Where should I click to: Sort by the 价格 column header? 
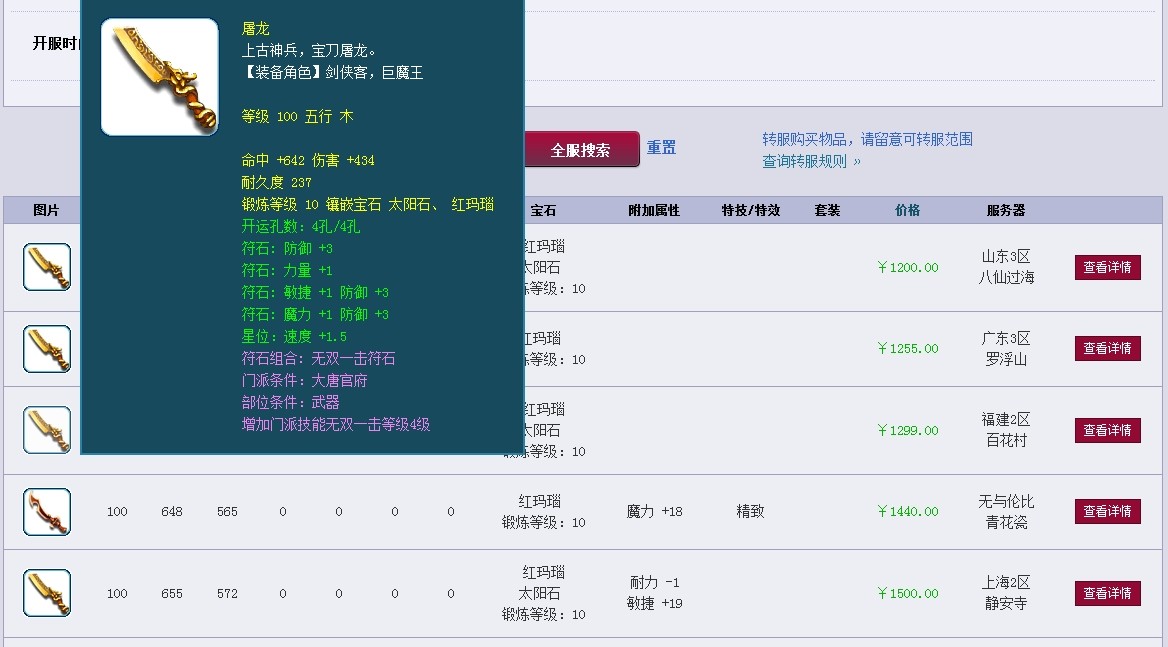coord(908,210)
